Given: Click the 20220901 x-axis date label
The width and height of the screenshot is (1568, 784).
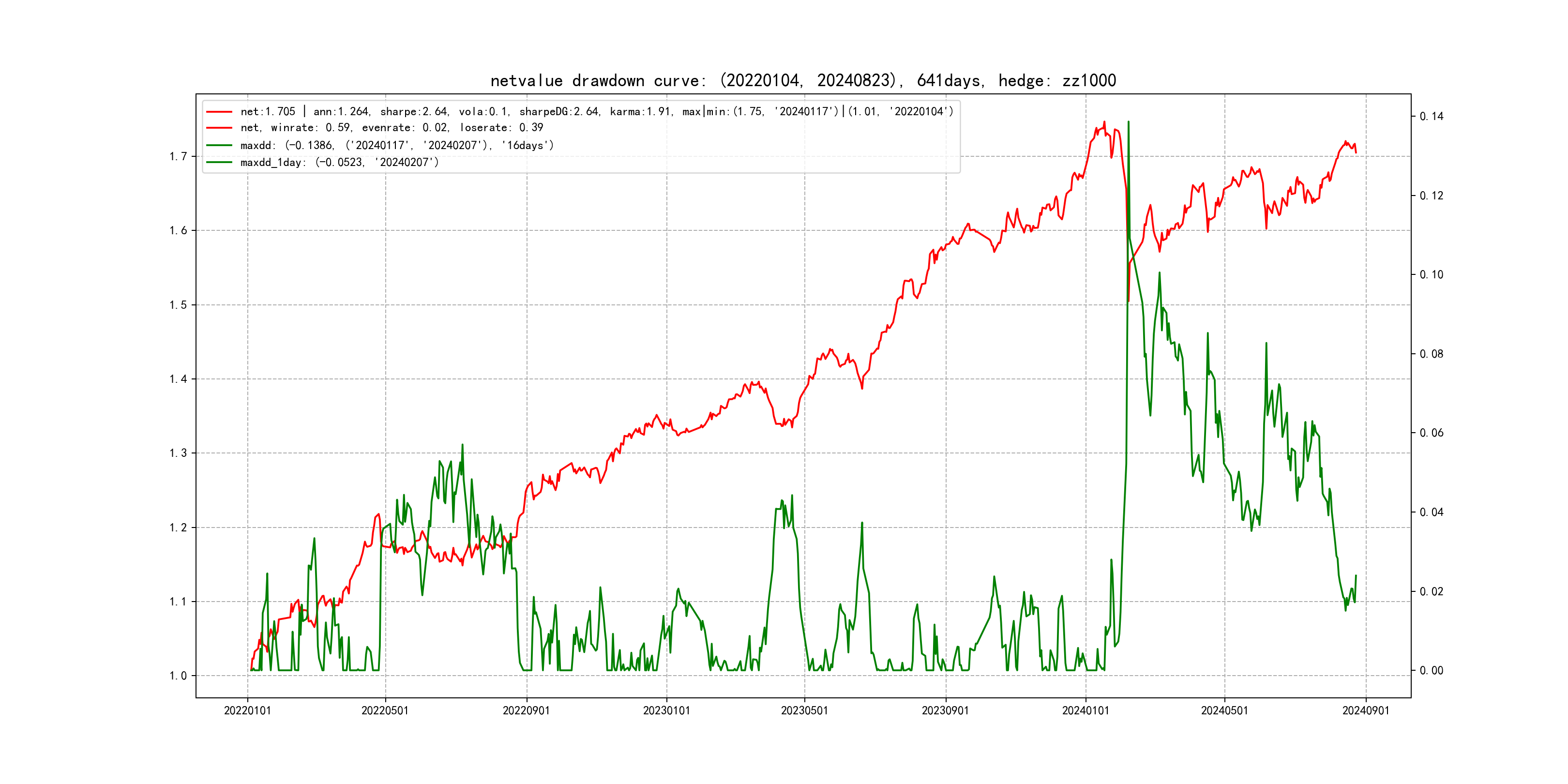Looking at the screenshot, I should click(526, 711).
